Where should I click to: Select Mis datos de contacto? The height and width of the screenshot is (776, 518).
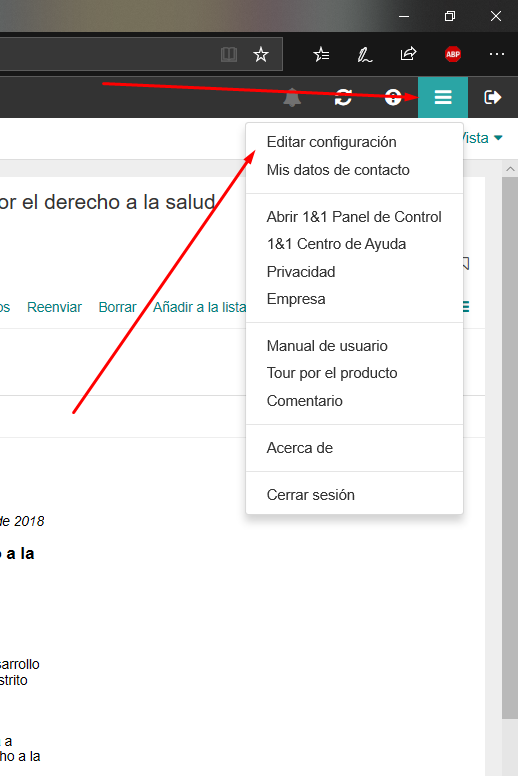point(338,170)
